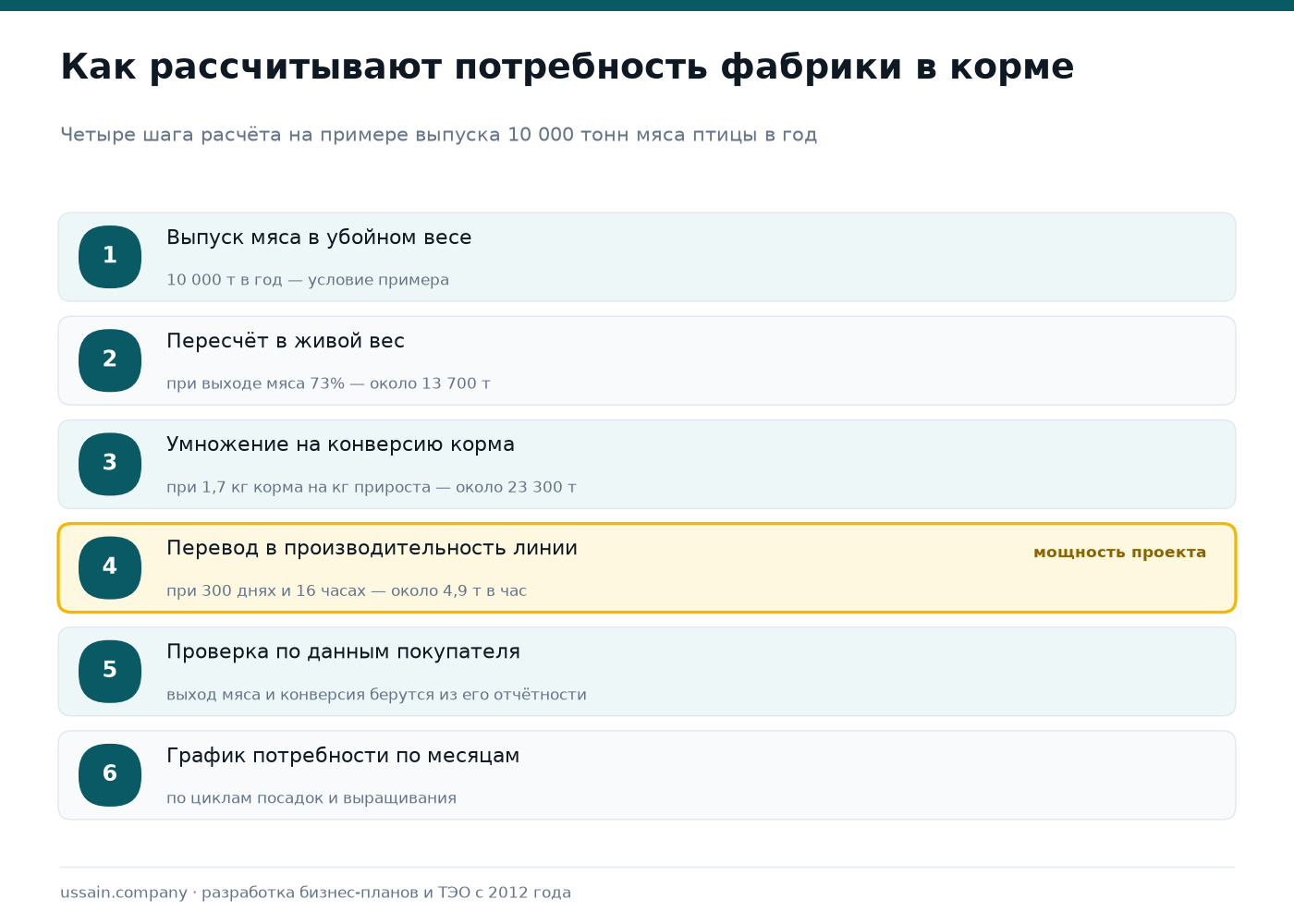Viewport: 1294px width, 924px height.
Task: Click the step 2 number badge
Action: 110,360
